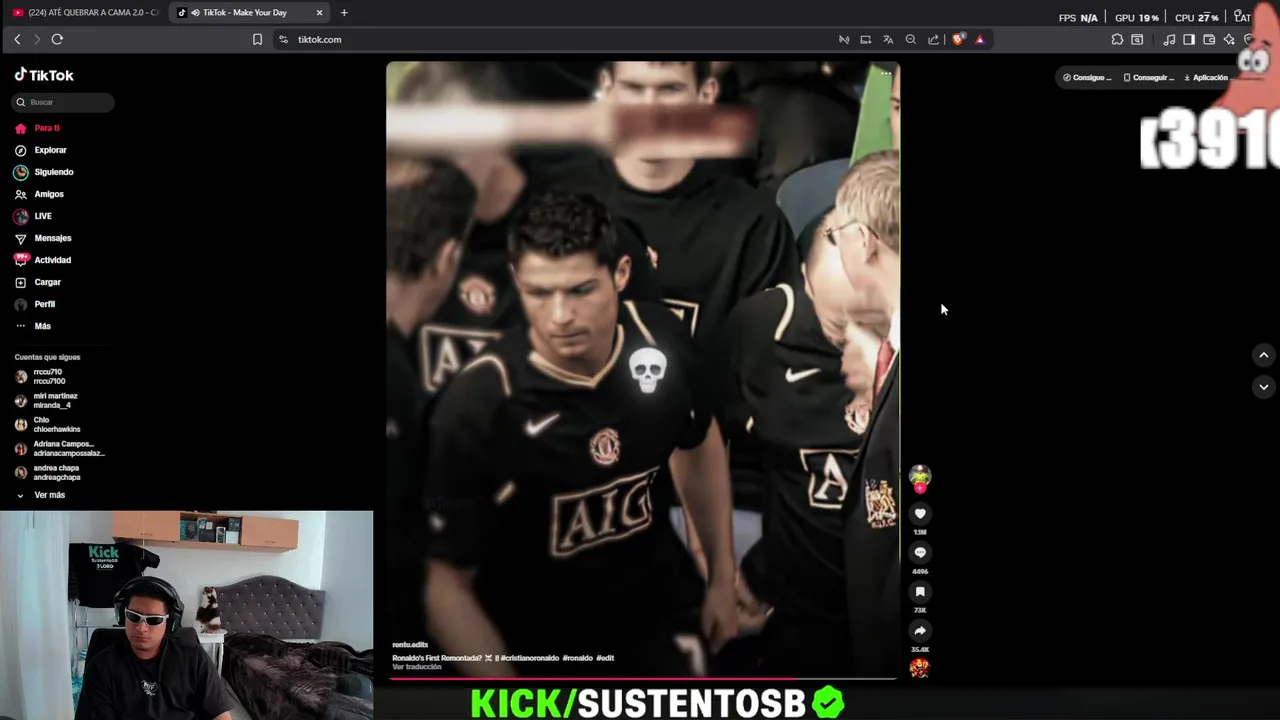Go to the Para ti feed
This screenshot has height=720, width=1280.
click(x=37, y=128)
